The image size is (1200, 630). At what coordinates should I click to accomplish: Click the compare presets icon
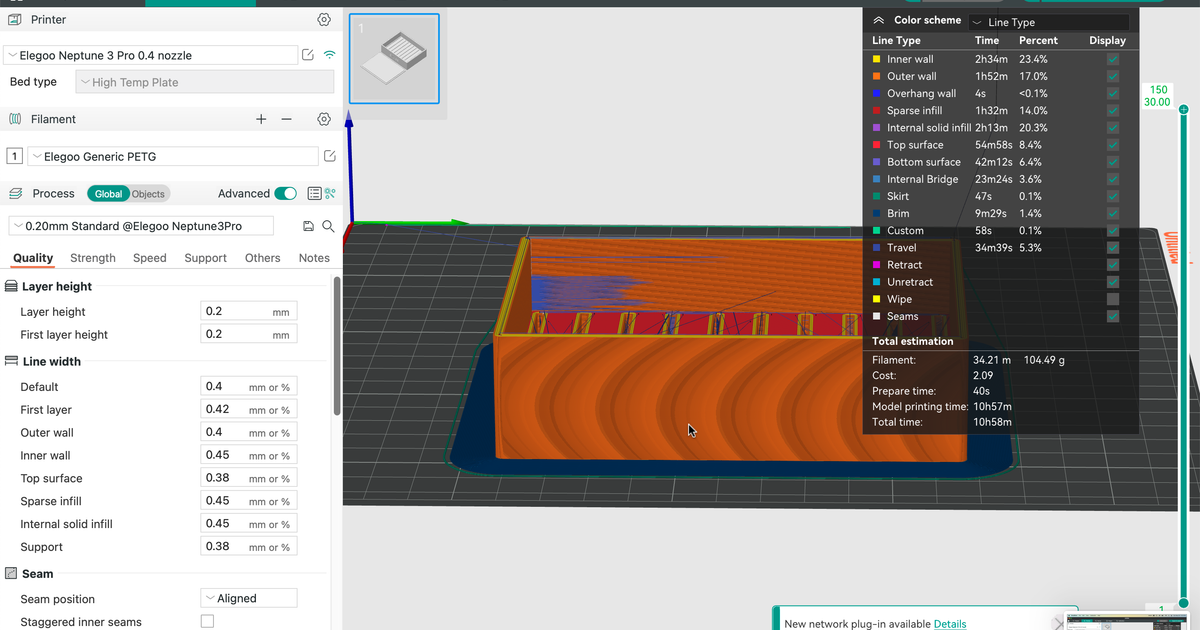pyautogui.click(x=330, y=193)
